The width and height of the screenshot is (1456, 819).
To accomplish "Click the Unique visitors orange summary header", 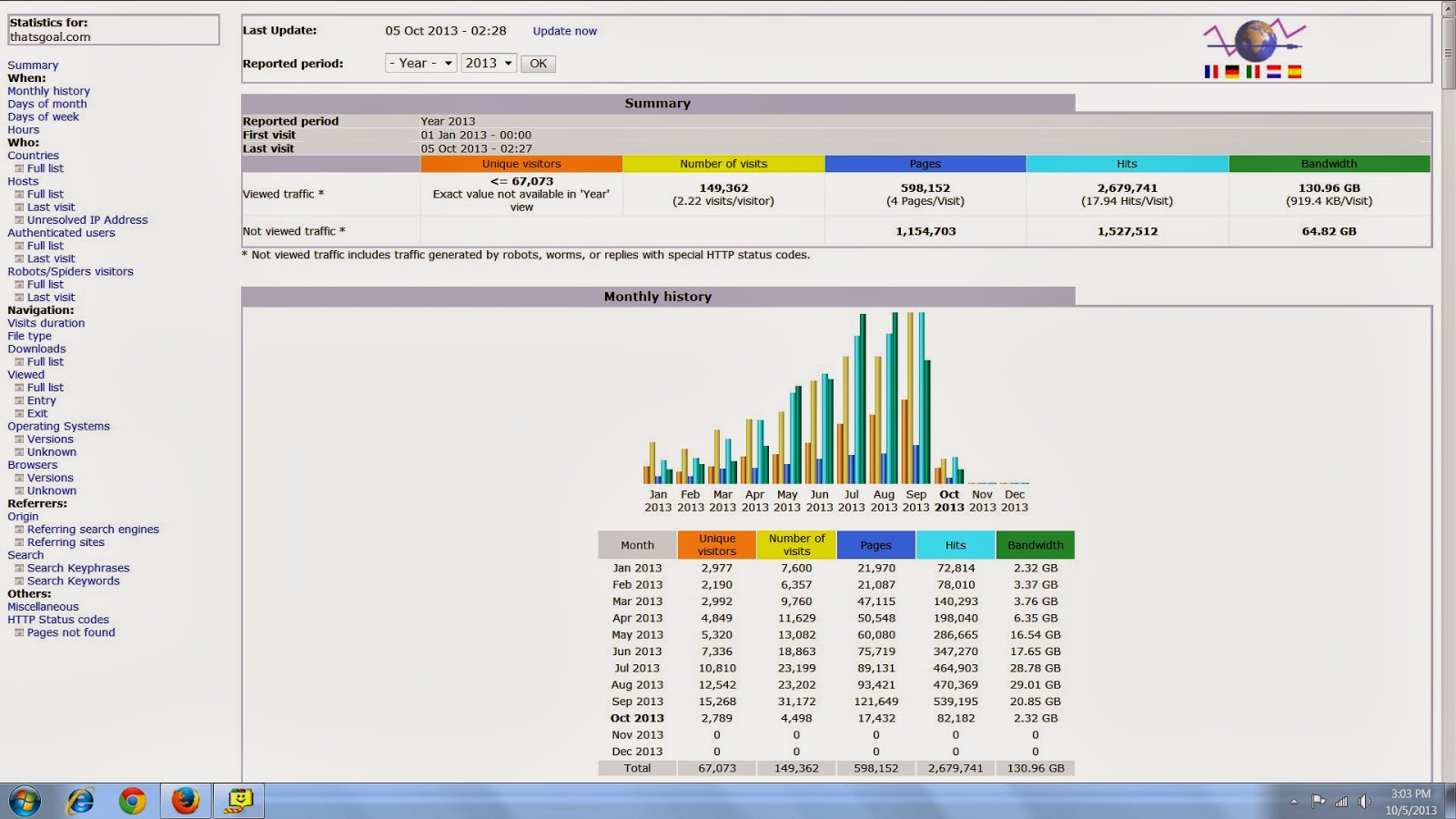I will pyautogui.click(x=521, y=164).
